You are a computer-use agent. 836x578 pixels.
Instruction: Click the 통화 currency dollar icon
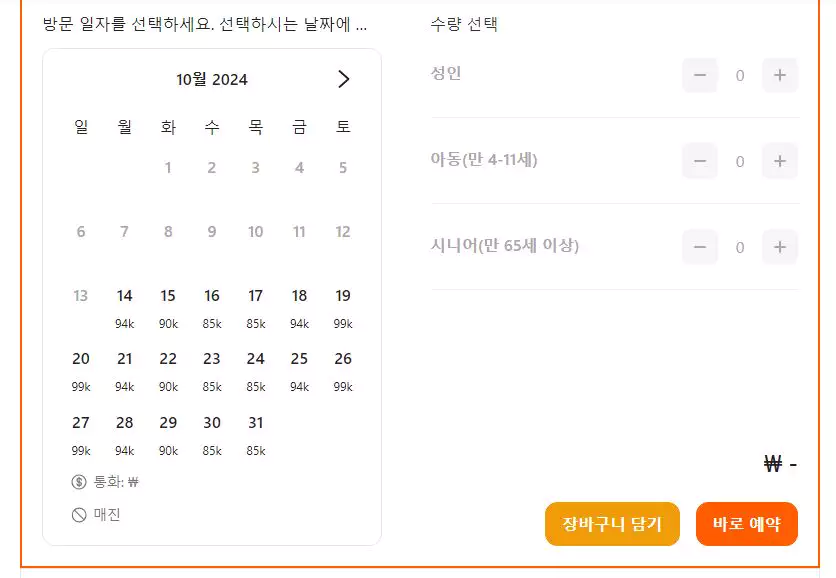click(x=79, y=482)
